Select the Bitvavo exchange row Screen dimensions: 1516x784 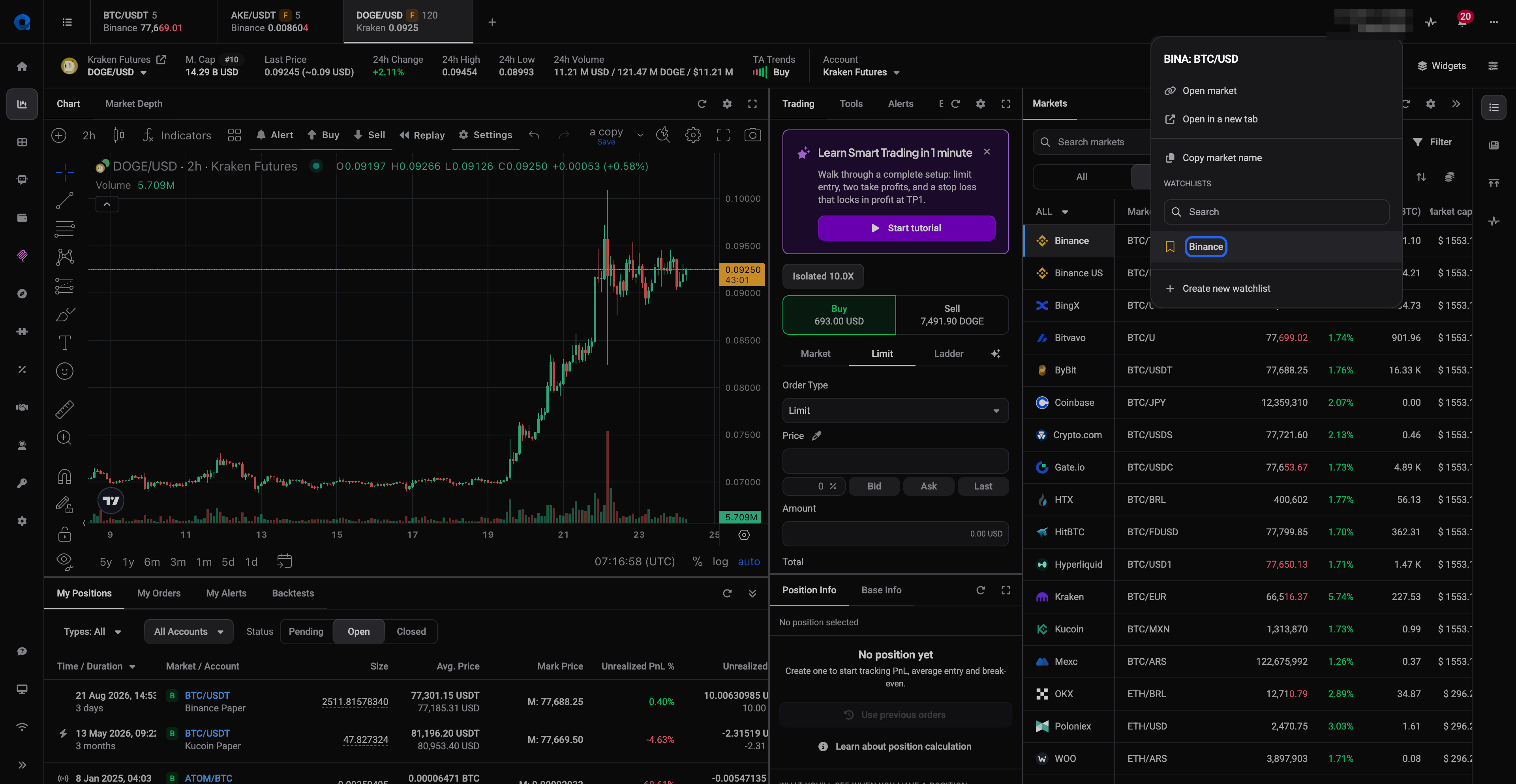(x=1069, y=338)
